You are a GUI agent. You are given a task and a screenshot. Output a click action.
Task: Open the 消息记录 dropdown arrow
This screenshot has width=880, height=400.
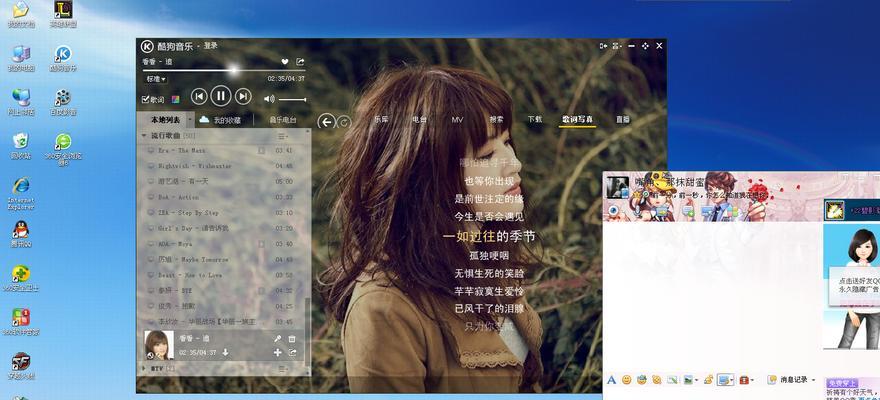813,380
